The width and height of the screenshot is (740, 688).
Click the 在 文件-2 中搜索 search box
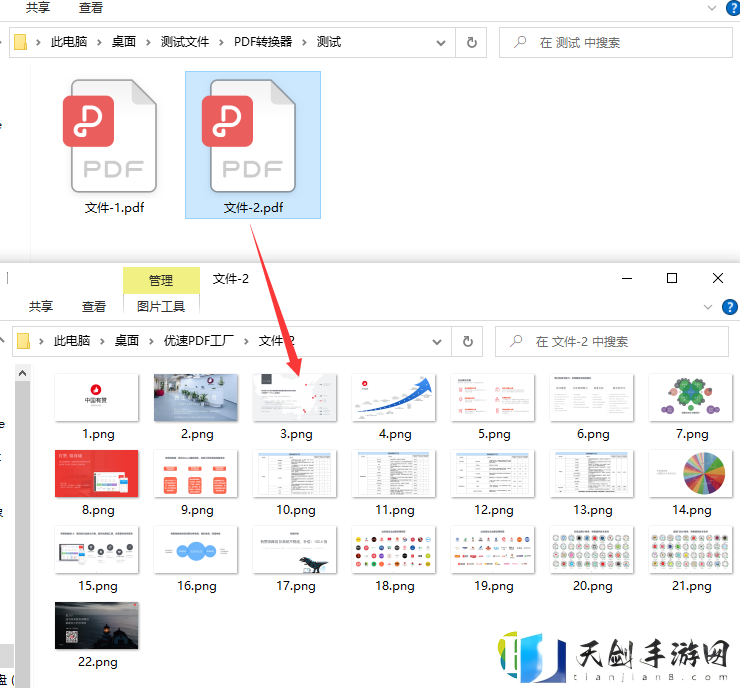[x=612, y=341]
